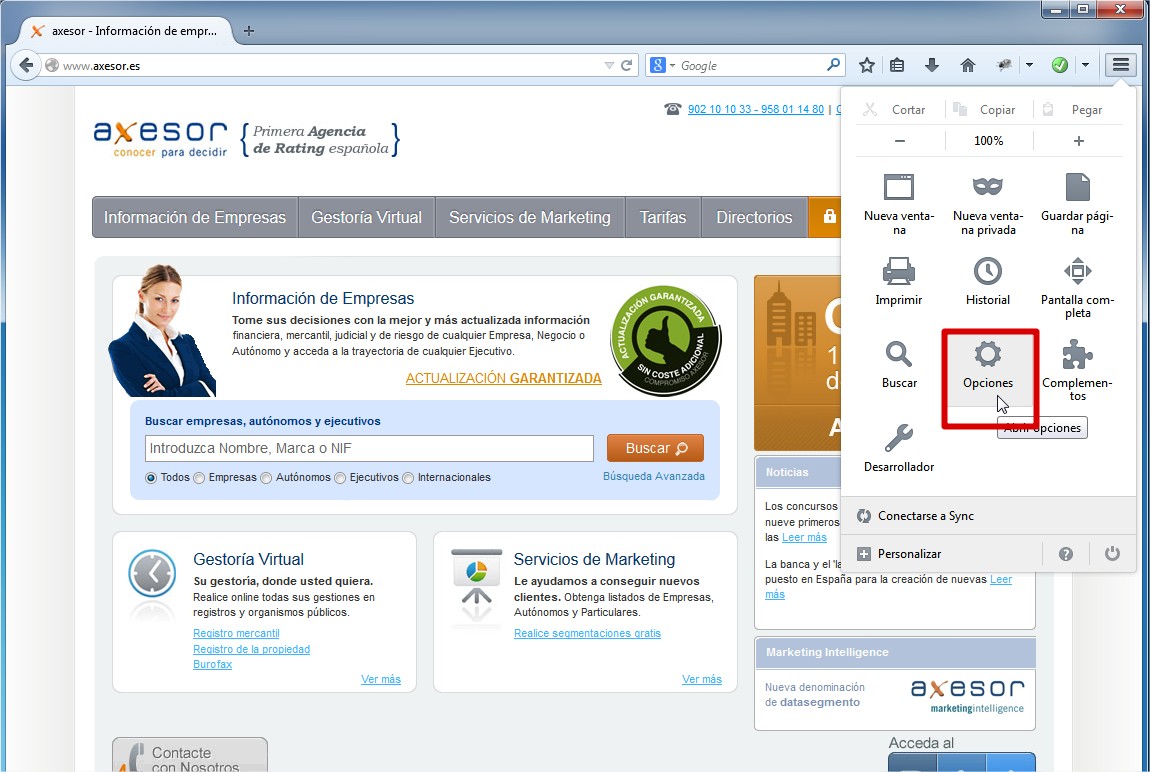The height and width of the screenshot is (772, 1150).
Task: Follow the Registro de la propiedad link
Action: (x=252, y=649)
